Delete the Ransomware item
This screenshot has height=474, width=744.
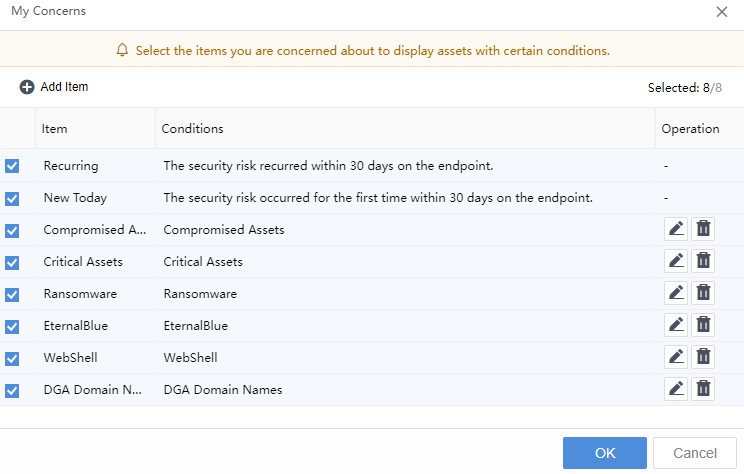click(704, 293)
